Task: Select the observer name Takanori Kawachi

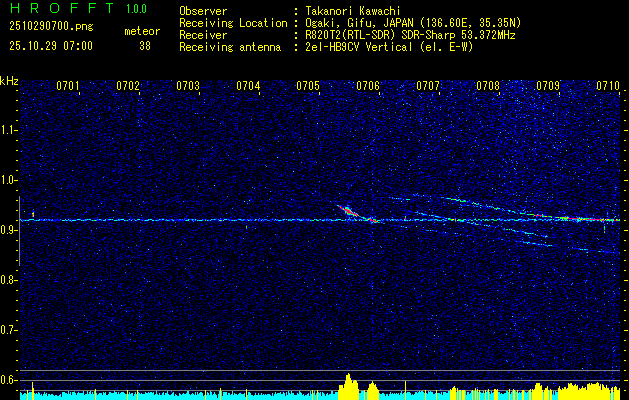Action: [353, 11]
